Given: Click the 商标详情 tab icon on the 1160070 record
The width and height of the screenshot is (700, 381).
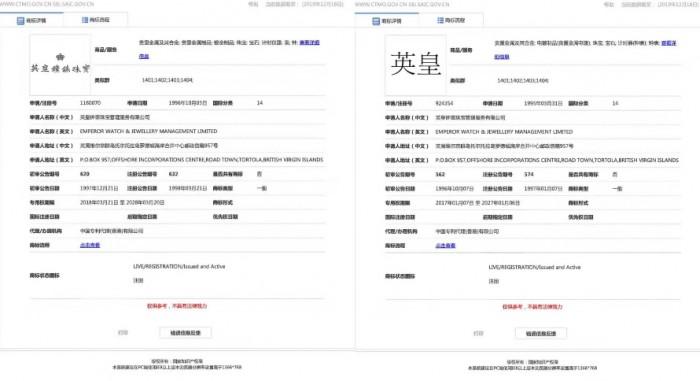Looking at the screenshot, I should click(x=21, y=21).
